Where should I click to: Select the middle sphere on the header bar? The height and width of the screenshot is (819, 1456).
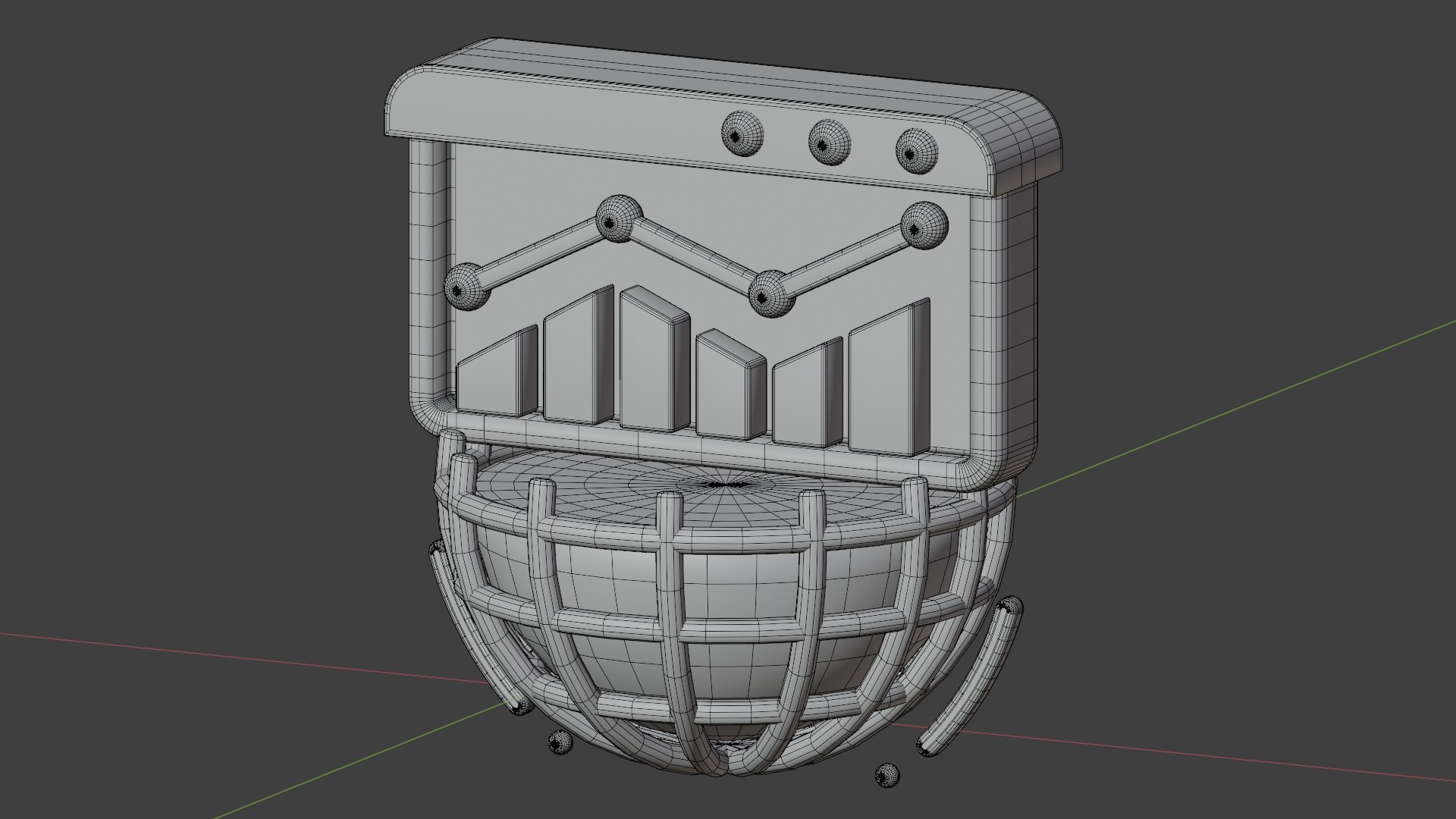(829, 142)
